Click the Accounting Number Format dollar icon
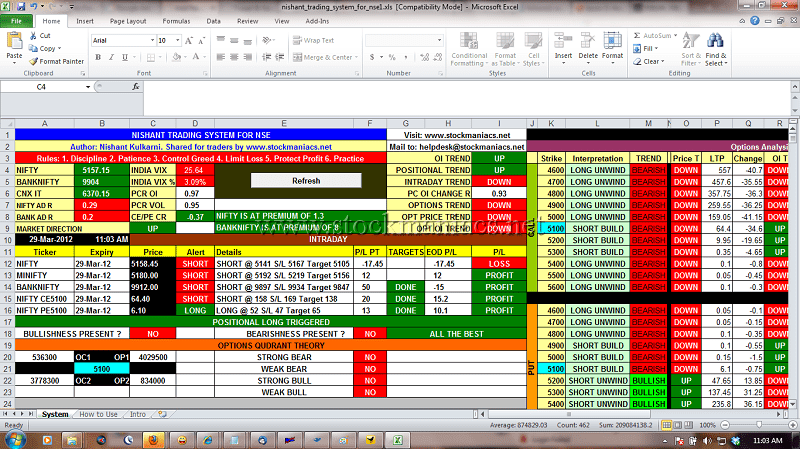800x449 pixels. click(x=372, y=57)
